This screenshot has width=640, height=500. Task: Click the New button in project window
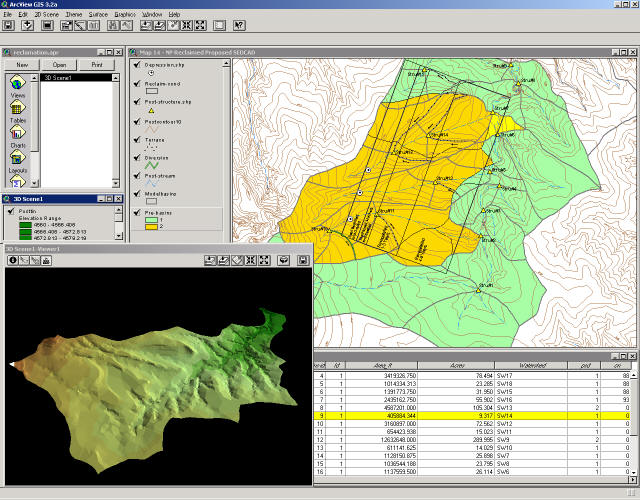coord(21,64)
